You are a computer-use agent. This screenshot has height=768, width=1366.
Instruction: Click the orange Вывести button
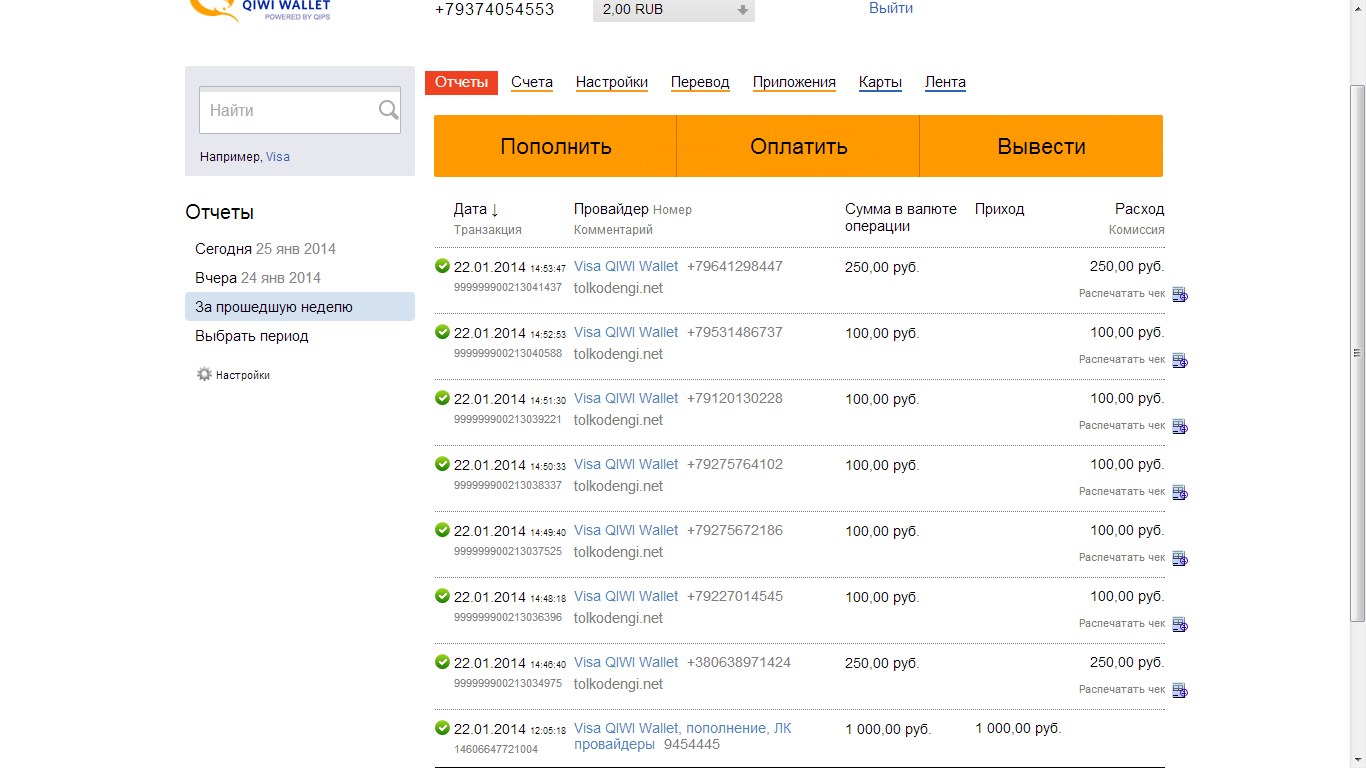click(1041, 146)
